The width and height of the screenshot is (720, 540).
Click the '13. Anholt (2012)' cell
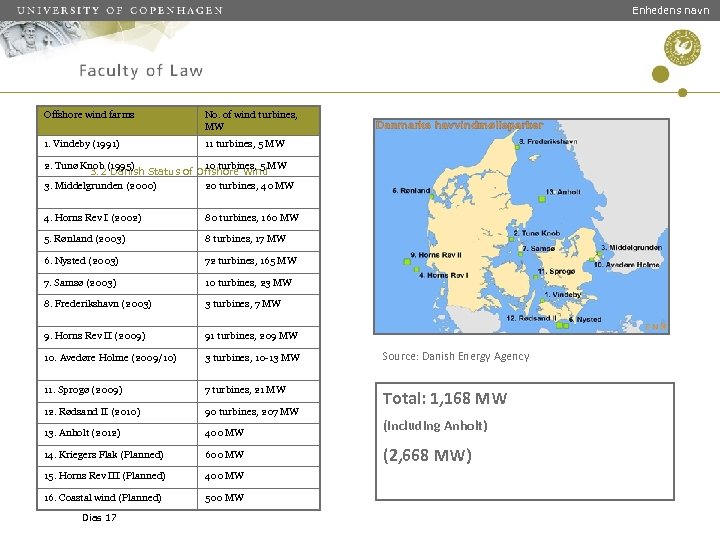(x=117, y=434)
